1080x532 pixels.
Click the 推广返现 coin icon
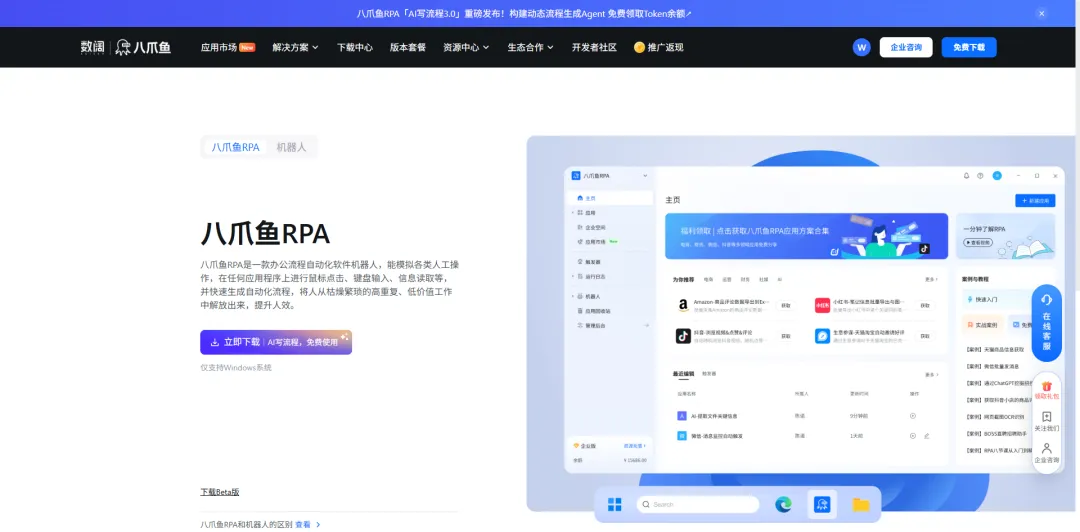click(639, 48)
